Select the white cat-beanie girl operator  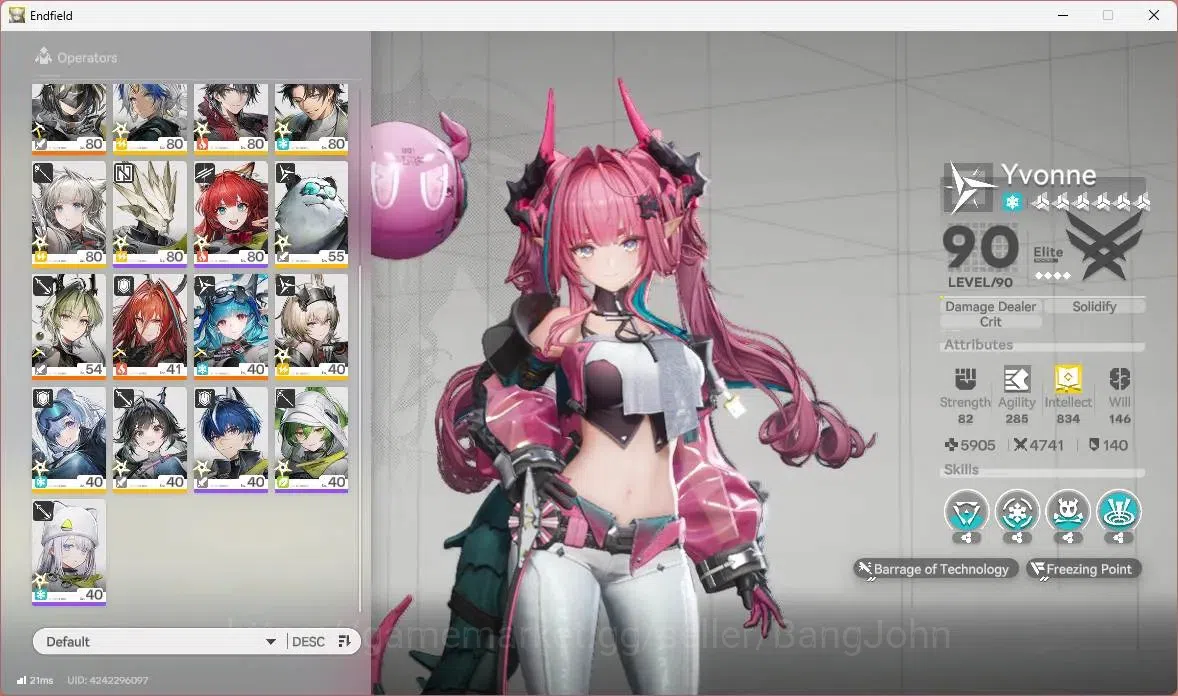click(69, 552)
